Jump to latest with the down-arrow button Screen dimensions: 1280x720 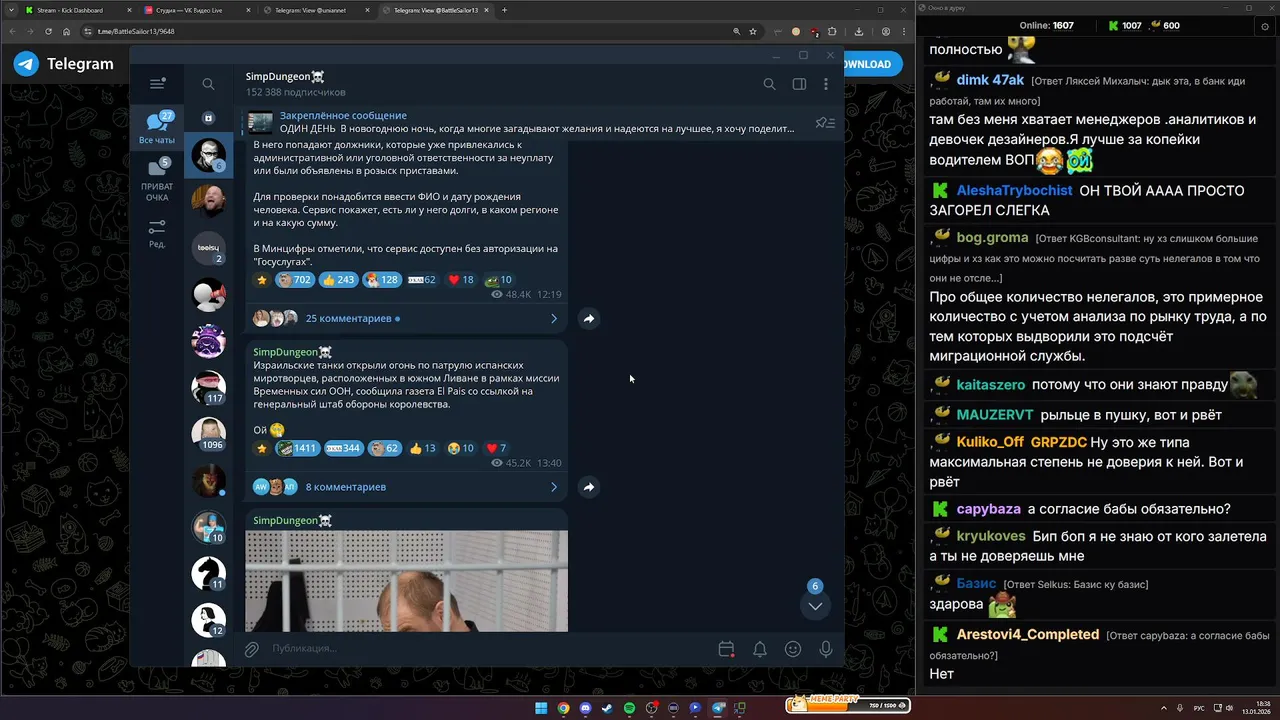click(815, 605)
